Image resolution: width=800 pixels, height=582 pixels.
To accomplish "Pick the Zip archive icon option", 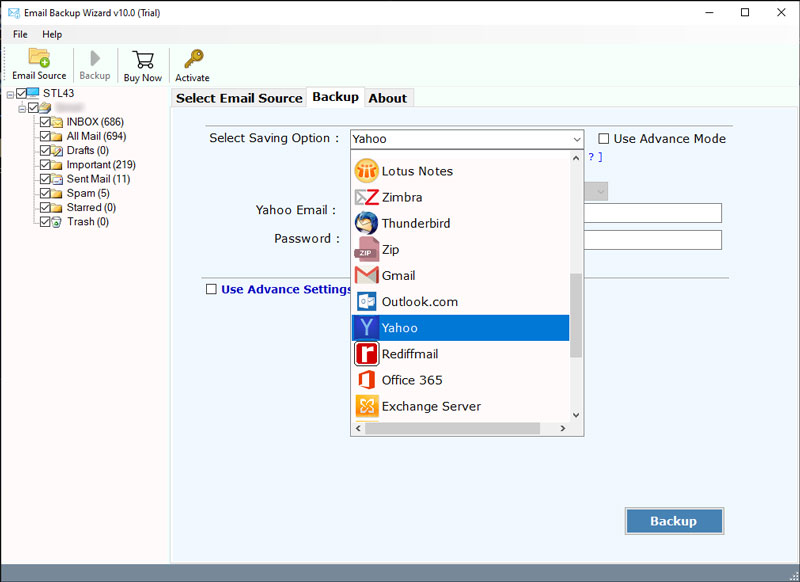I will pyautogui.click(x=366, y=249).
